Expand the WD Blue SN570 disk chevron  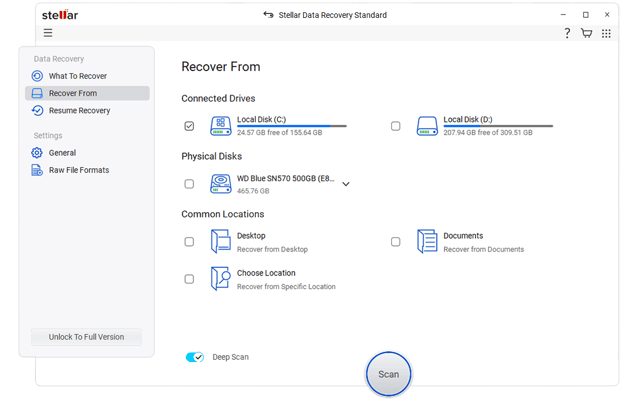[346, 184]
